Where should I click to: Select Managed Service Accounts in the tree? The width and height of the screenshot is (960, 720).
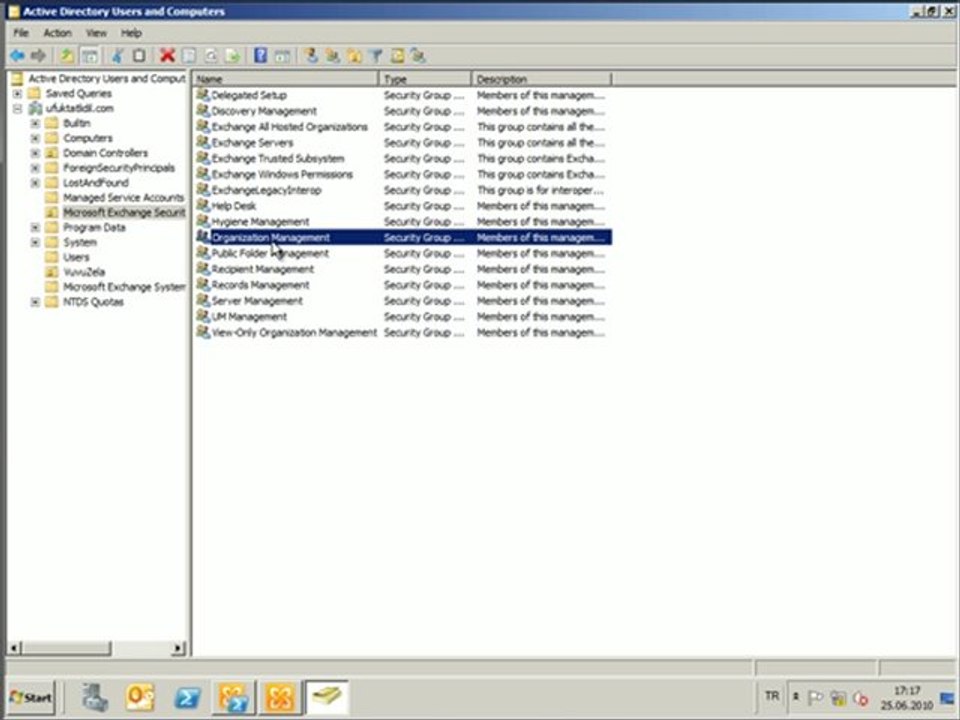point(123,198)
